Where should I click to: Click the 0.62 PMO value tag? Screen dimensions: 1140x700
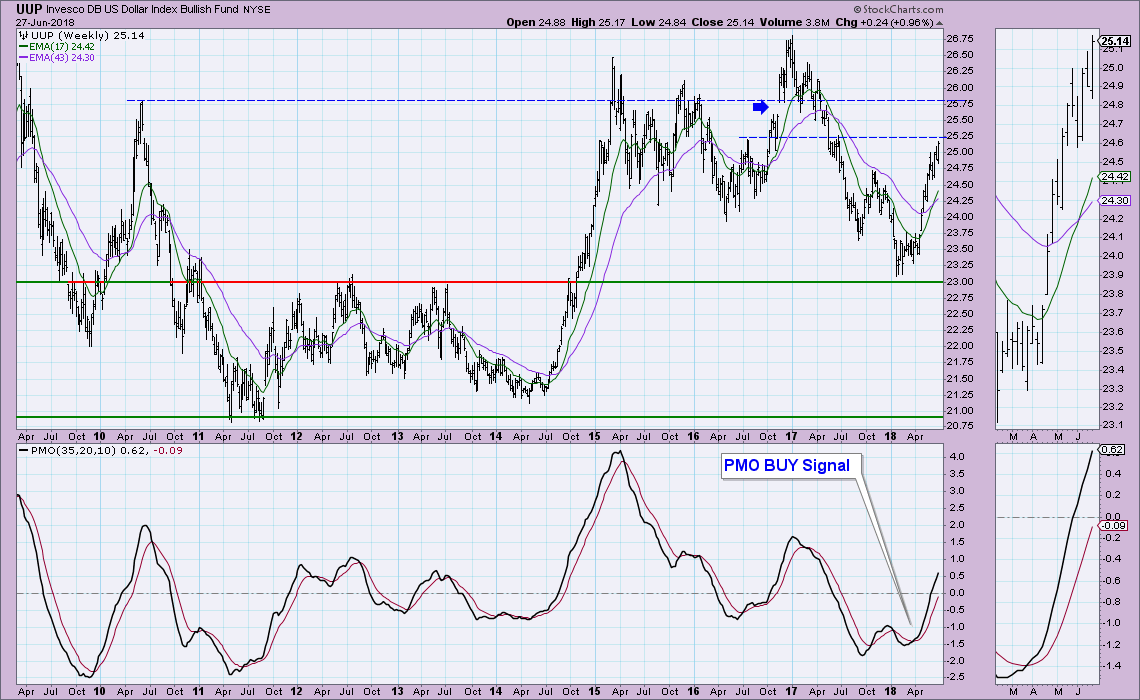(1109, 451)
